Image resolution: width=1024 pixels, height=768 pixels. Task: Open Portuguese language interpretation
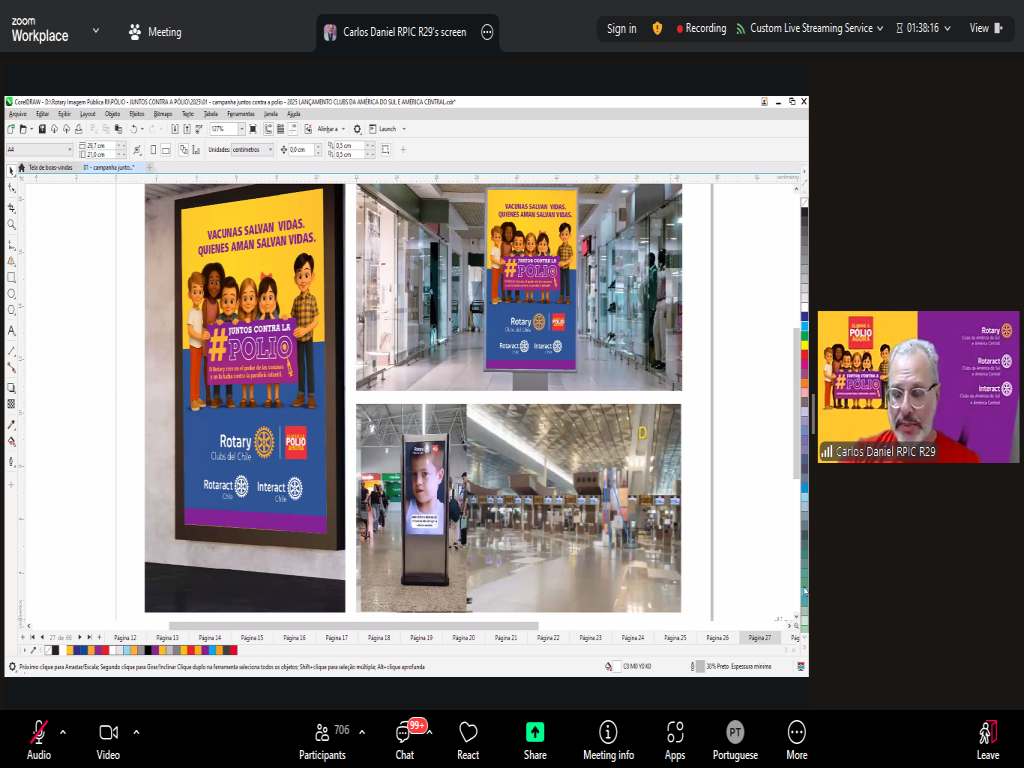pyautogui.click(x=735, y=733)
